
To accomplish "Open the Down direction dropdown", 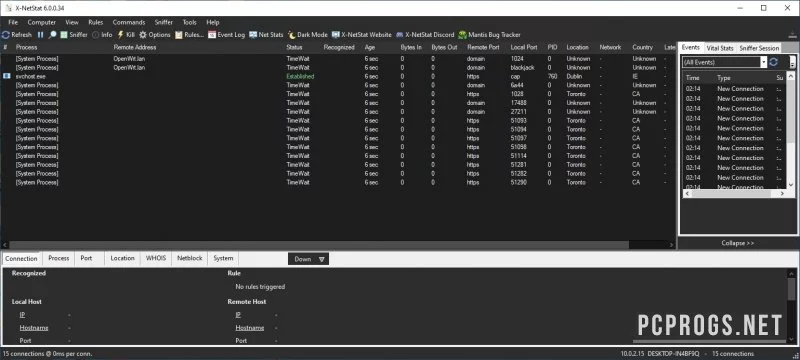I will point(308,259).
